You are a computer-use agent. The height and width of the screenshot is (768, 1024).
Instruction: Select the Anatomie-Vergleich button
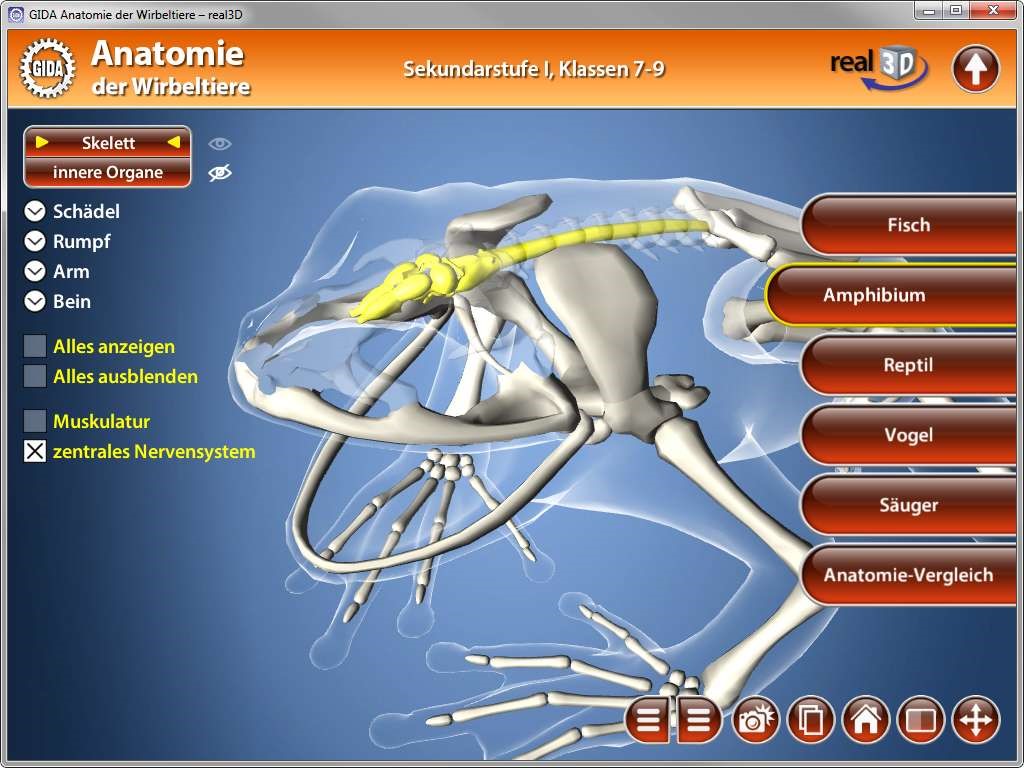point(908,575)
